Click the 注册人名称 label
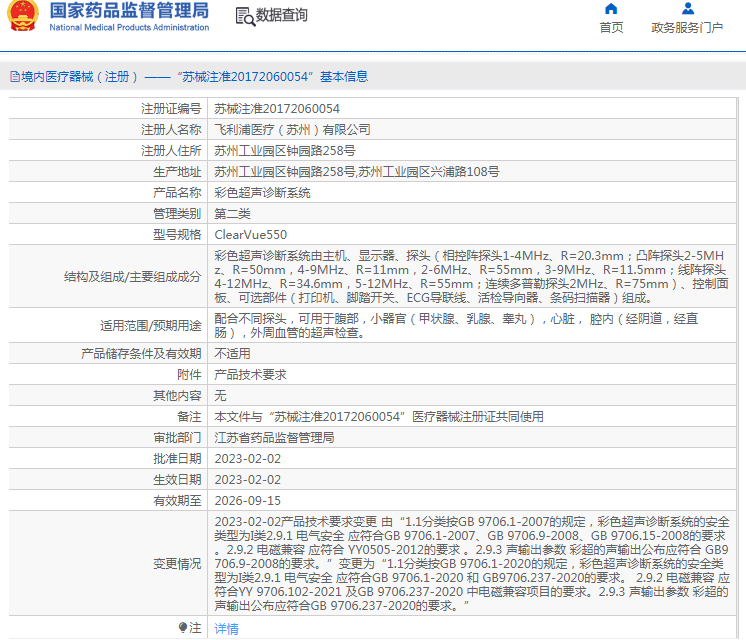This screenshot has width=746, height=640. tap(171, 130)
